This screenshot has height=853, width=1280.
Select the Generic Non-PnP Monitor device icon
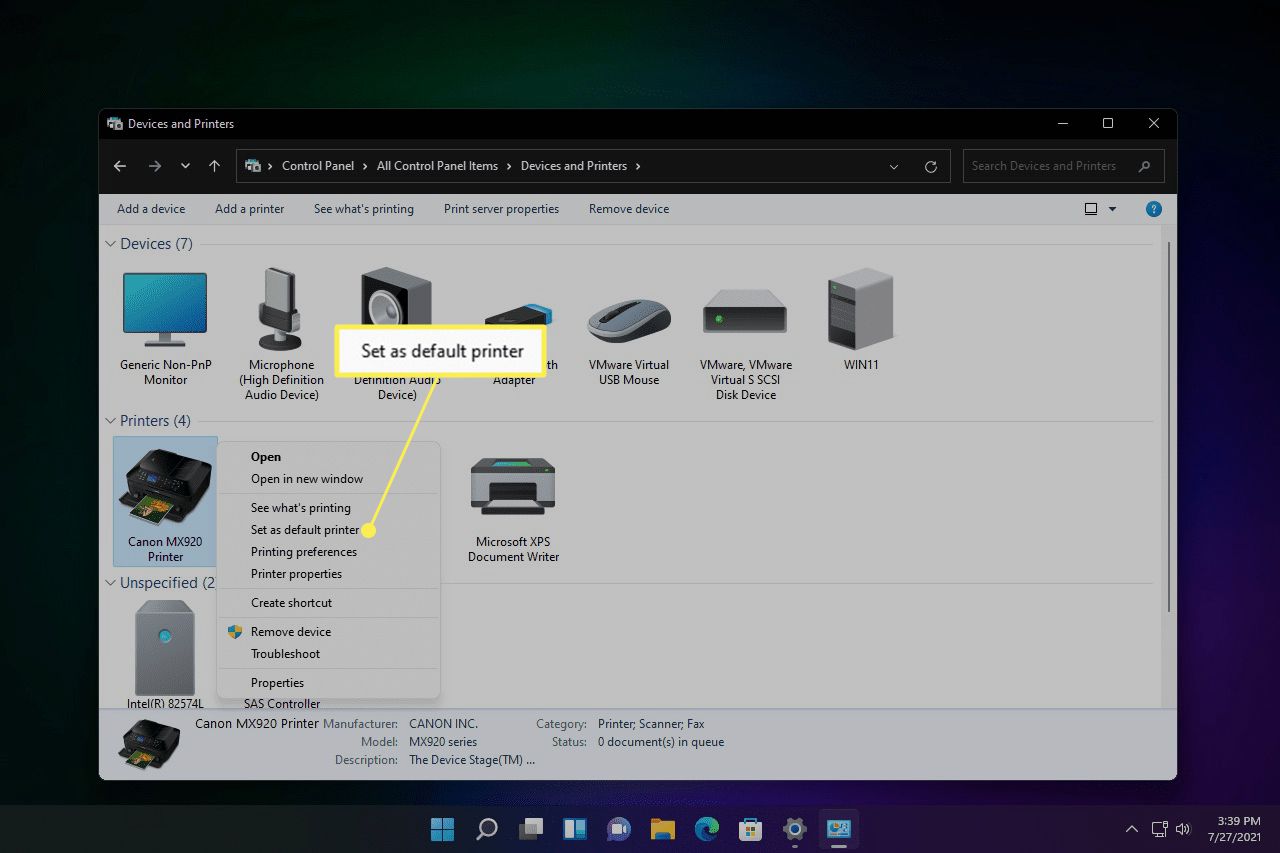click(x=165, y=309)
